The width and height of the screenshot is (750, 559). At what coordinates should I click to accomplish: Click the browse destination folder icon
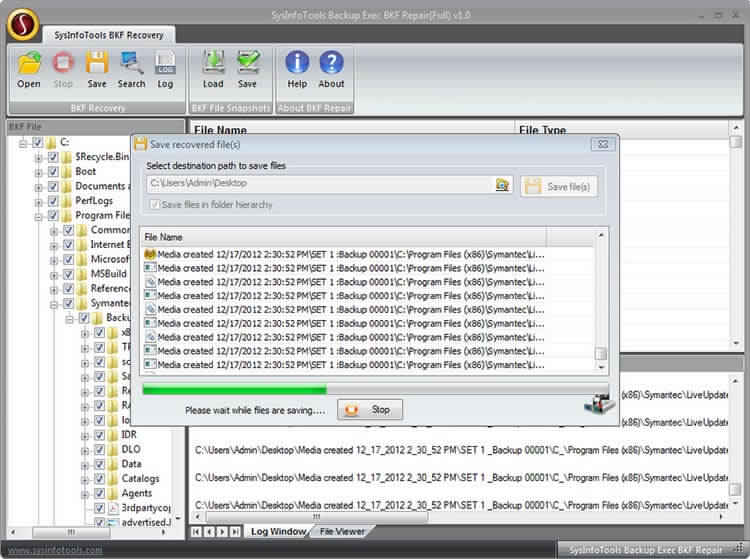pos(502,184)
